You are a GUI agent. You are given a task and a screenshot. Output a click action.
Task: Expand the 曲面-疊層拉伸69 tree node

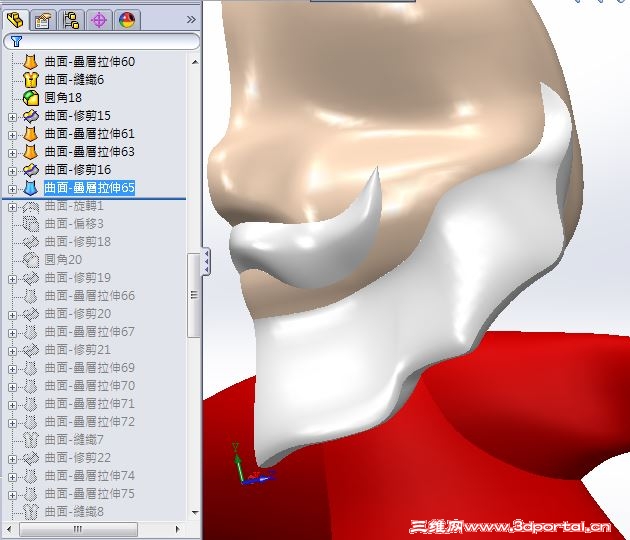(12, 369)
